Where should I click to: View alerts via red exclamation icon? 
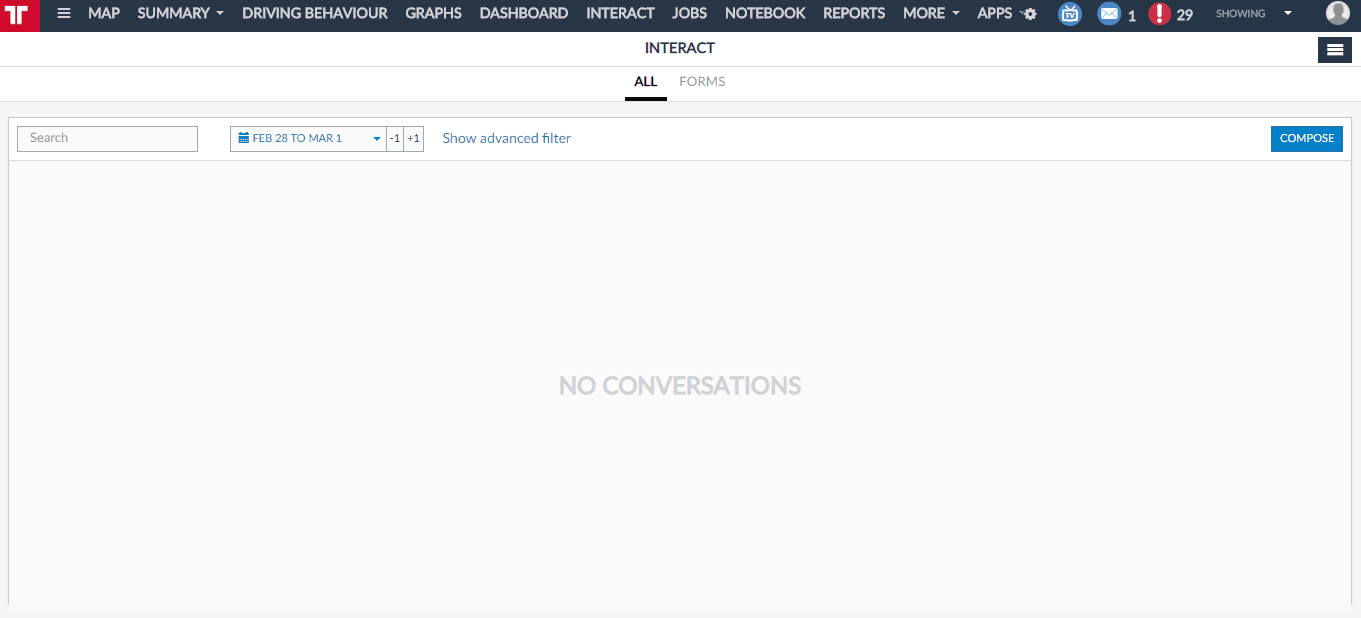coord(1159,14)
